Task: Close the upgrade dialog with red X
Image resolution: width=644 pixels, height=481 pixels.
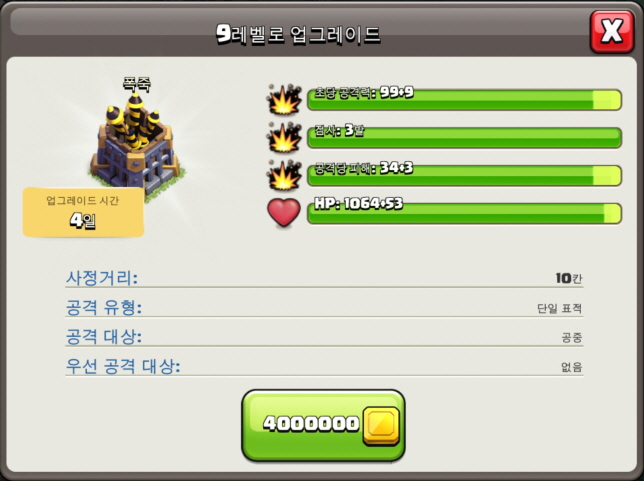Action: (612, 31)
